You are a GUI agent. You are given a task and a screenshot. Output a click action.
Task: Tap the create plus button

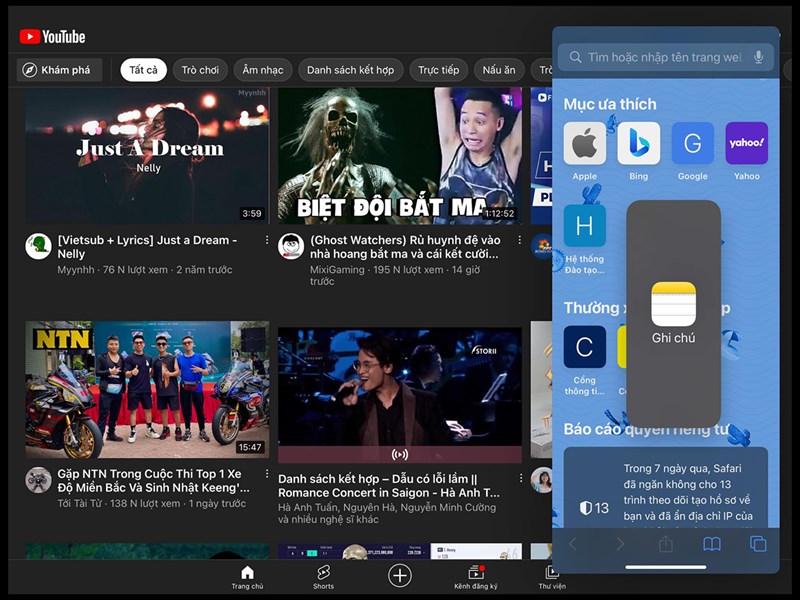click(400, 574)
